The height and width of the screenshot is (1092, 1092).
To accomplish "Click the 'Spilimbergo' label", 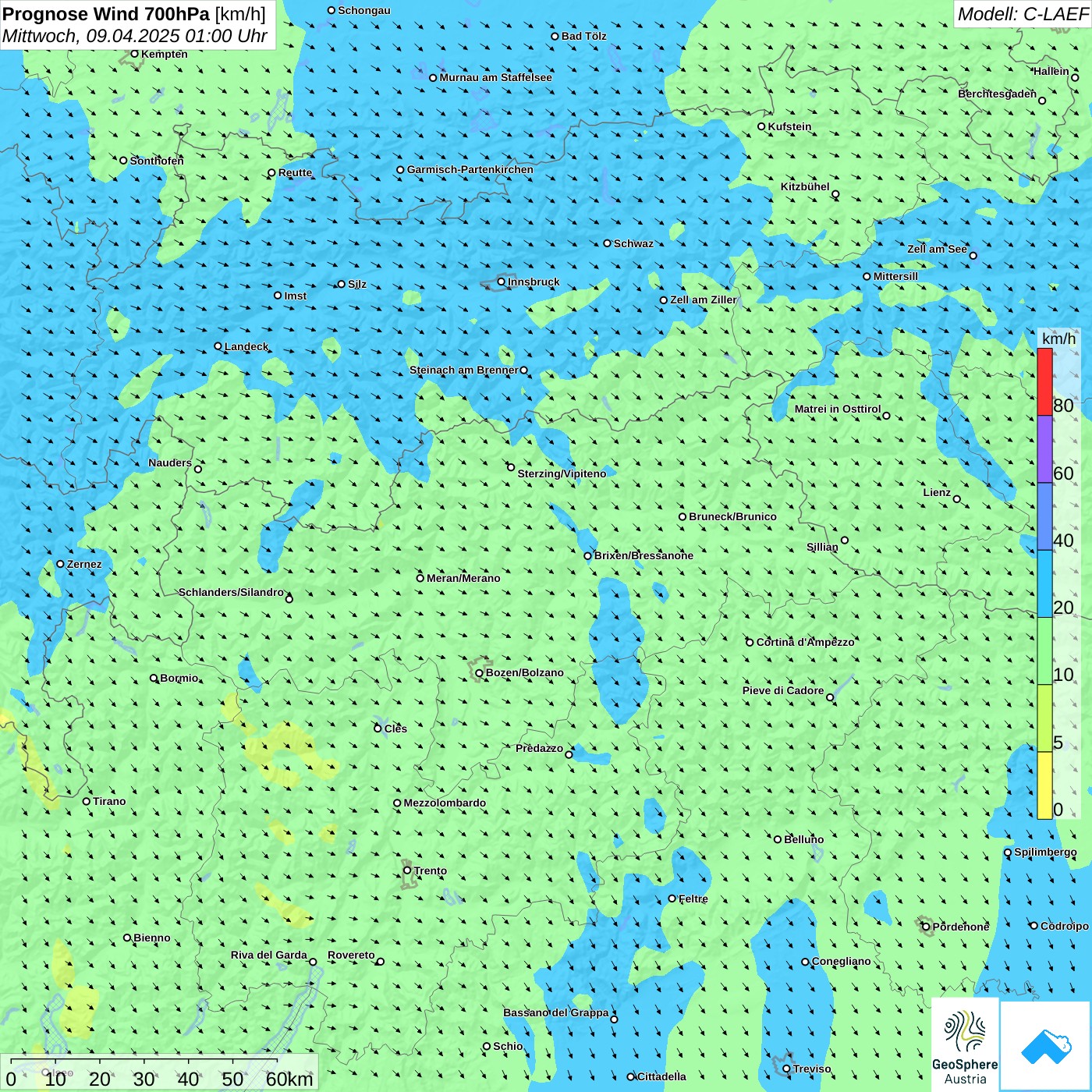I will click(x=1046, y=852).
